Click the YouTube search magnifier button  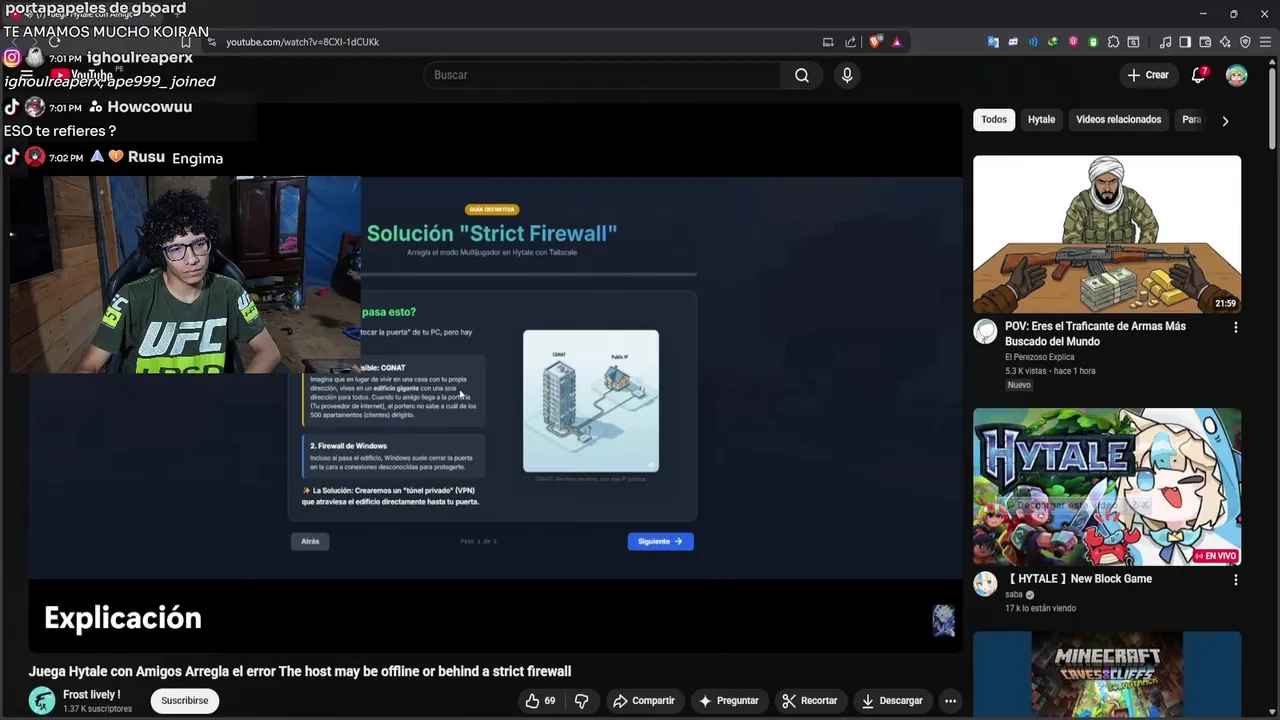coord(802,75)
